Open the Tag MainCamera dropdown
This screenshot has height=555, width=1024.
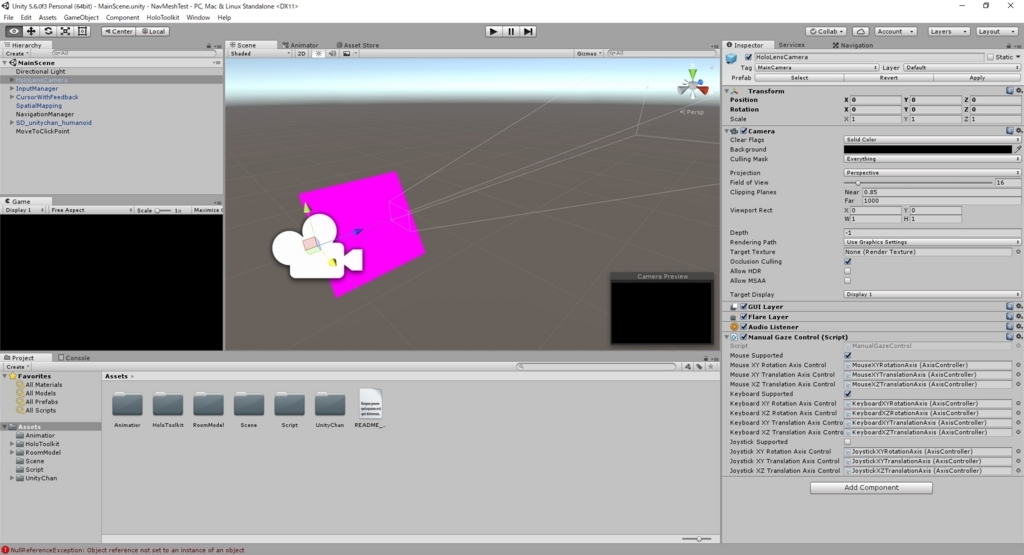(817, 67)
